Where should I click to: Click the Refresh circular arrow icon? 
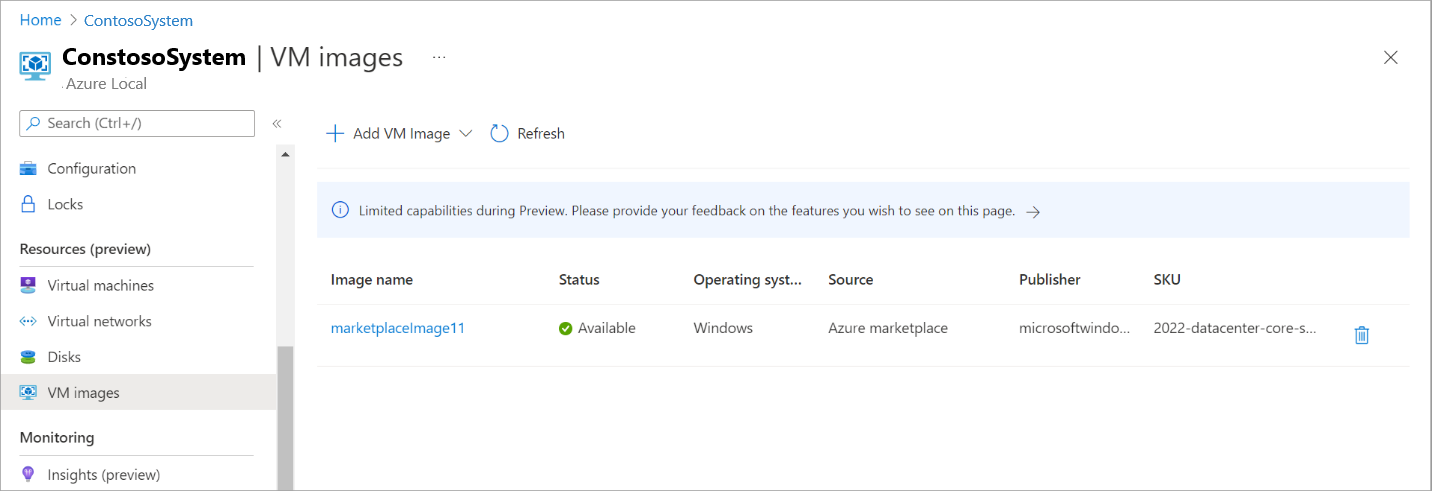(x=500, y=134)
